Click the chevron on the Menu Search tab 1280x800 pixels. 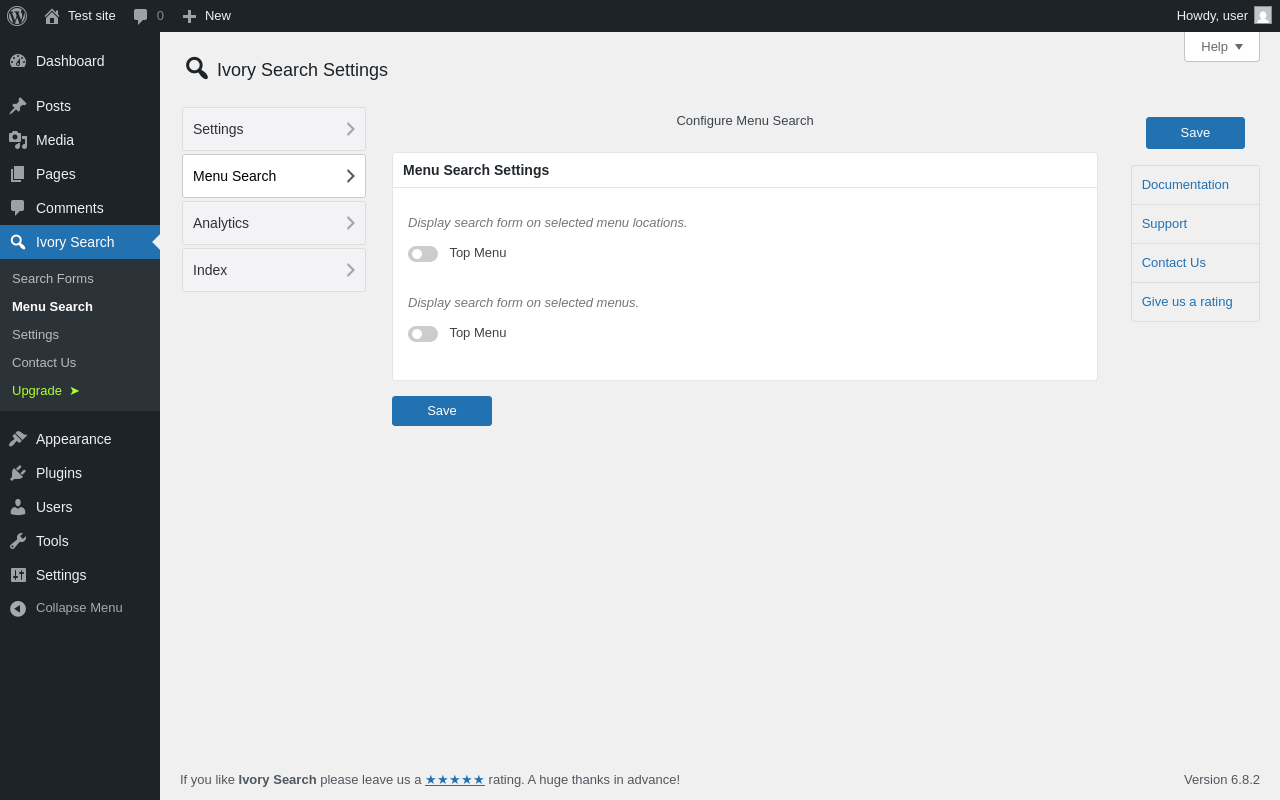tap(351, 176)
